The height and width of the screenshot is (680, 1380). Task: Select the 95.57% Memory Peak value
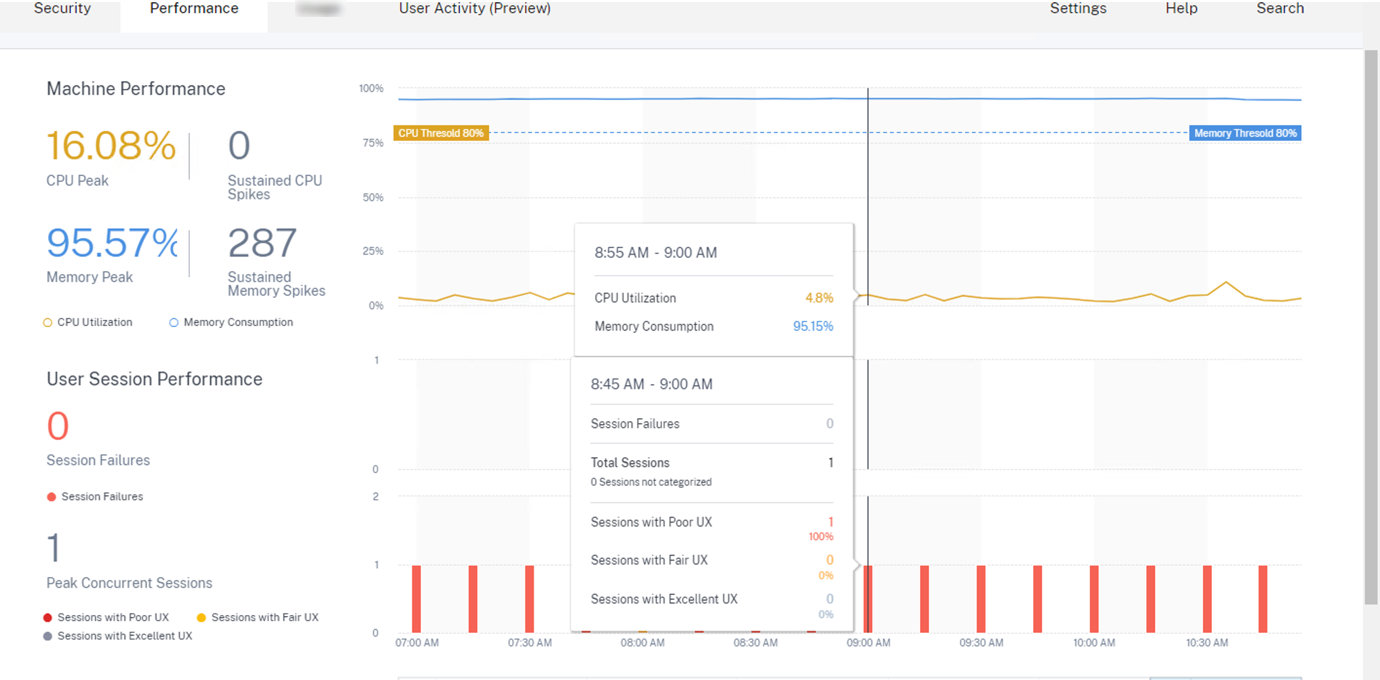pos(112,243)
